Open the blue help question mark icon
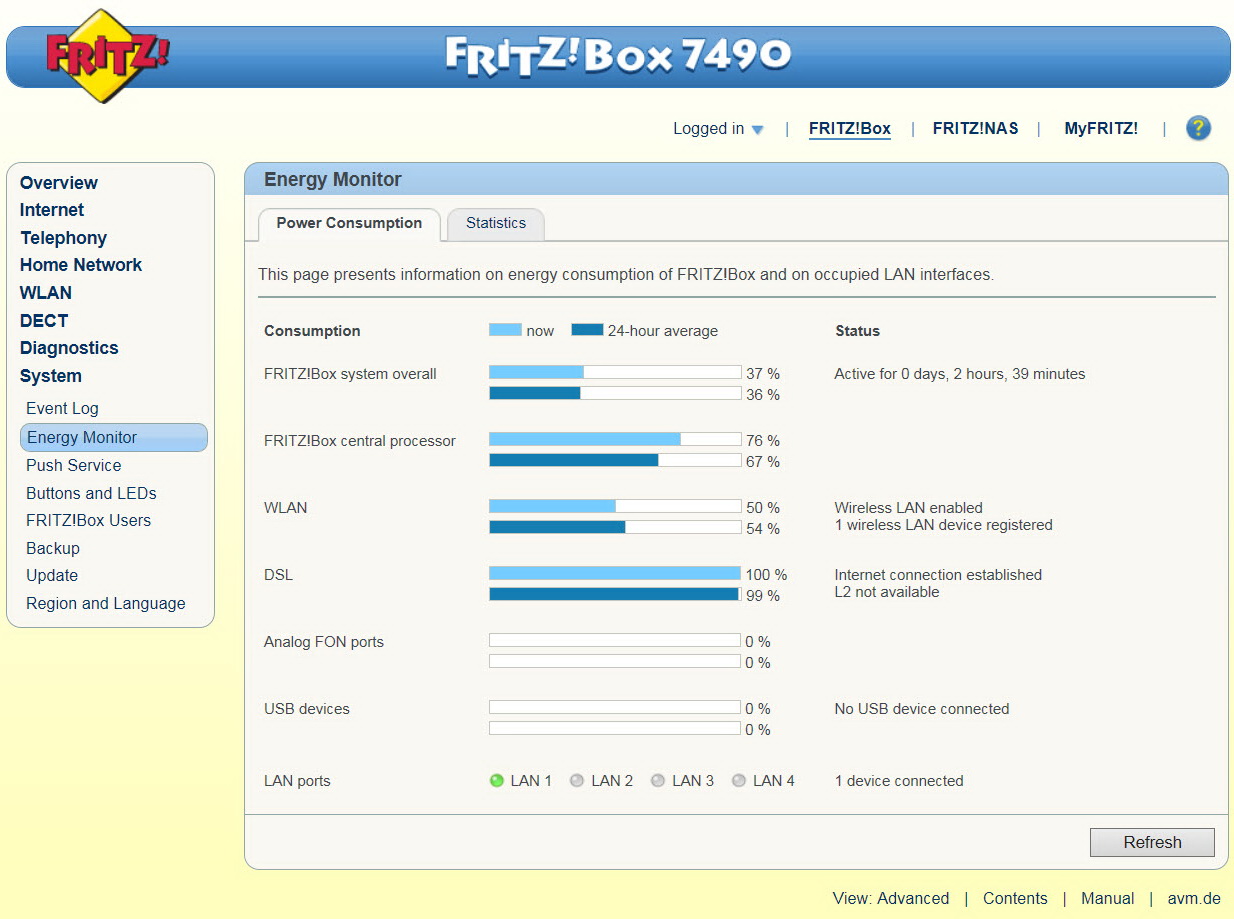Image resolution: width=1234 pixels, height=919 pixels. (x=1198, y=128)
